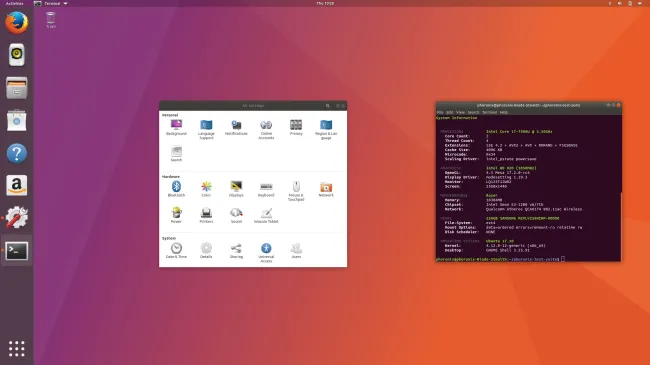Image resolution: width=650 pixels, height=365 pixels.
Task: Open File menu in Terminal window
Action: [x=440, y=112]
